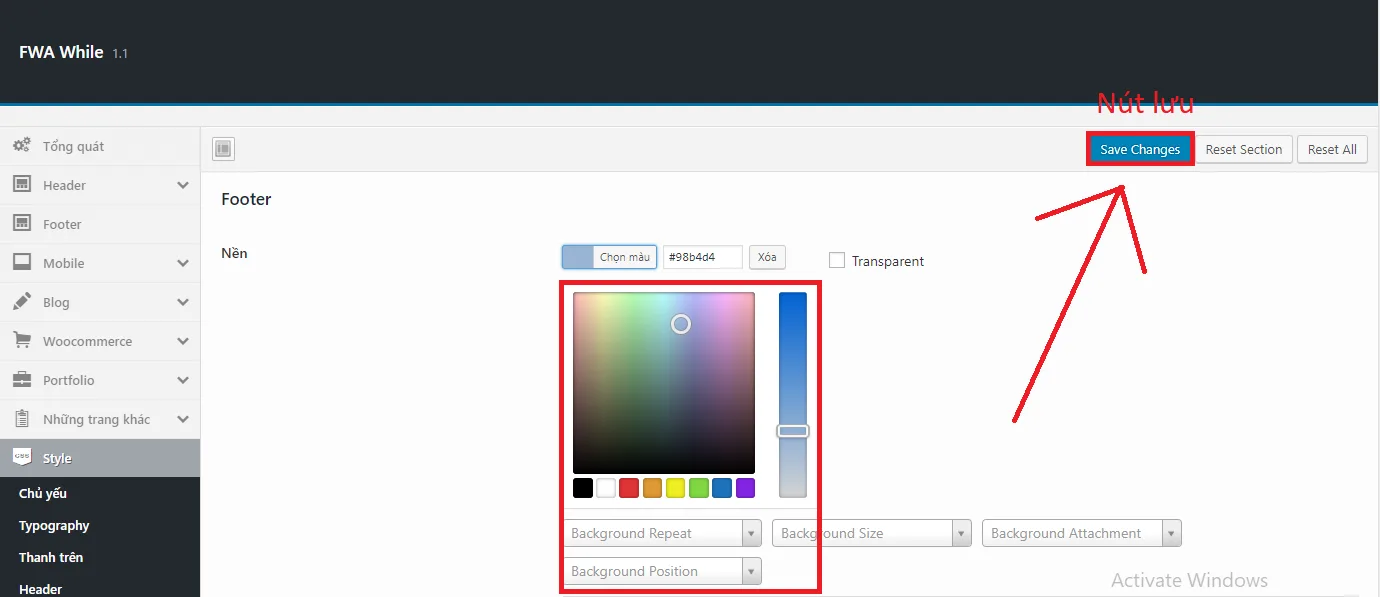Pick the white palette swatch
1380x597 pixels.
click(x=606, y=488)
